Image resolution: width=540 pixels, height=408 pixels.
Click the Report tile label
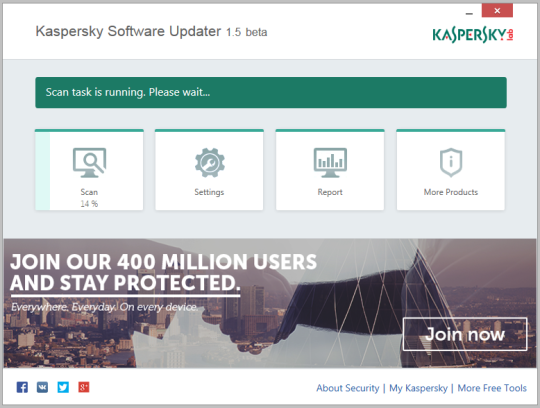330,192
